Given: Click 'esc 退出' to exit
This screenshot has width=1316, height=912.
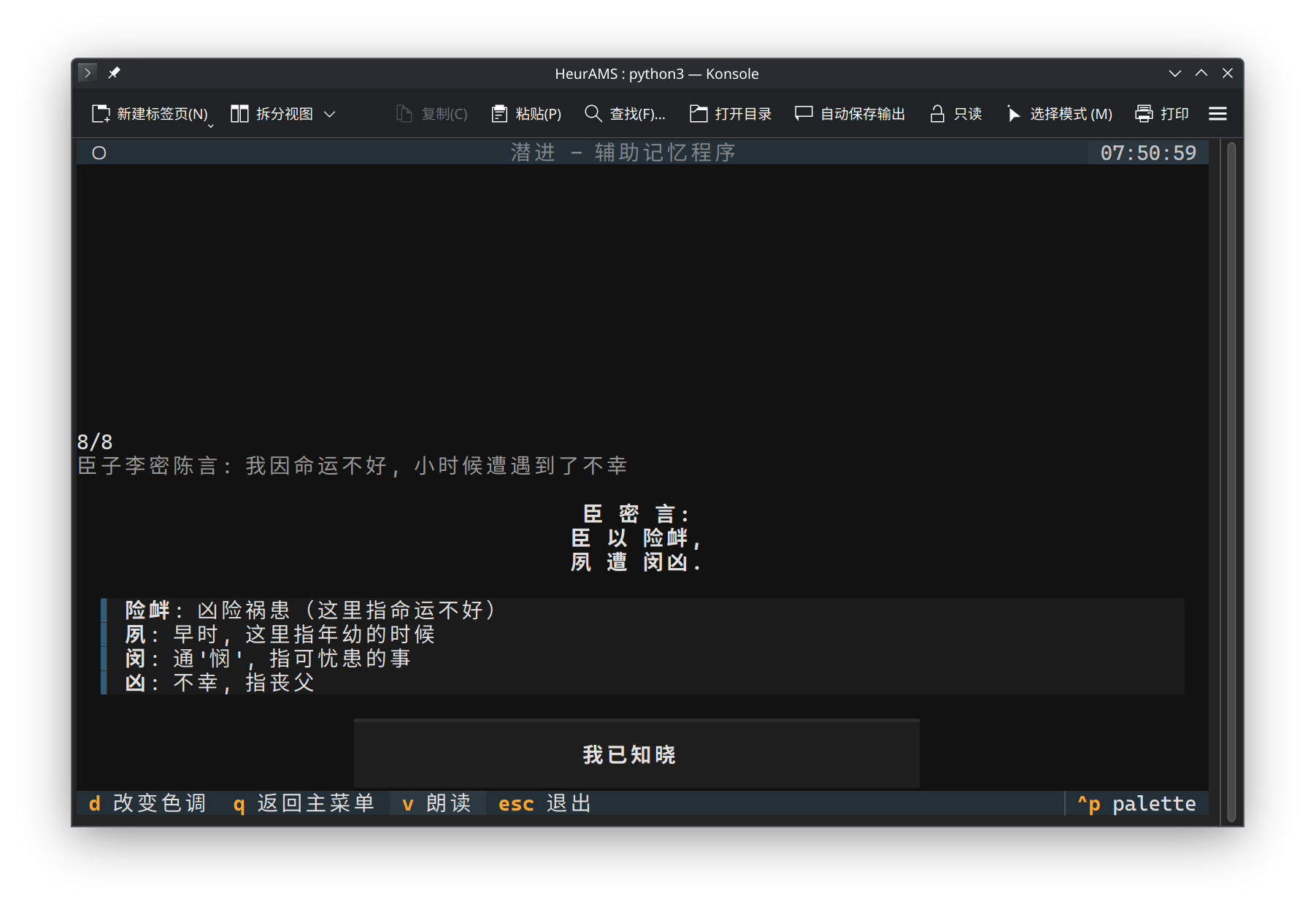Looking at the screenshot, I should (x=545, y=803).
